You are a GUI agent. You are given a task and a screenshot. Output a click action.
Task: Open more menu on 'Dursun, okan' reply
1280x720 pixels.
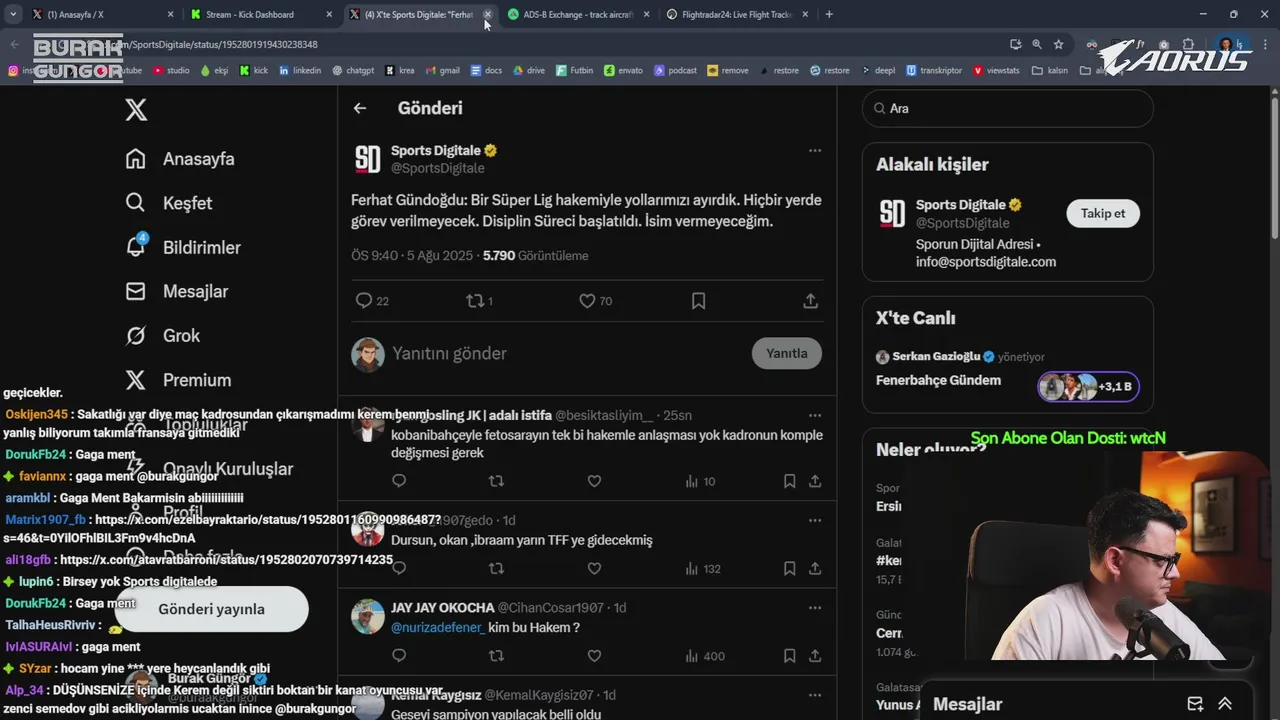815,521
